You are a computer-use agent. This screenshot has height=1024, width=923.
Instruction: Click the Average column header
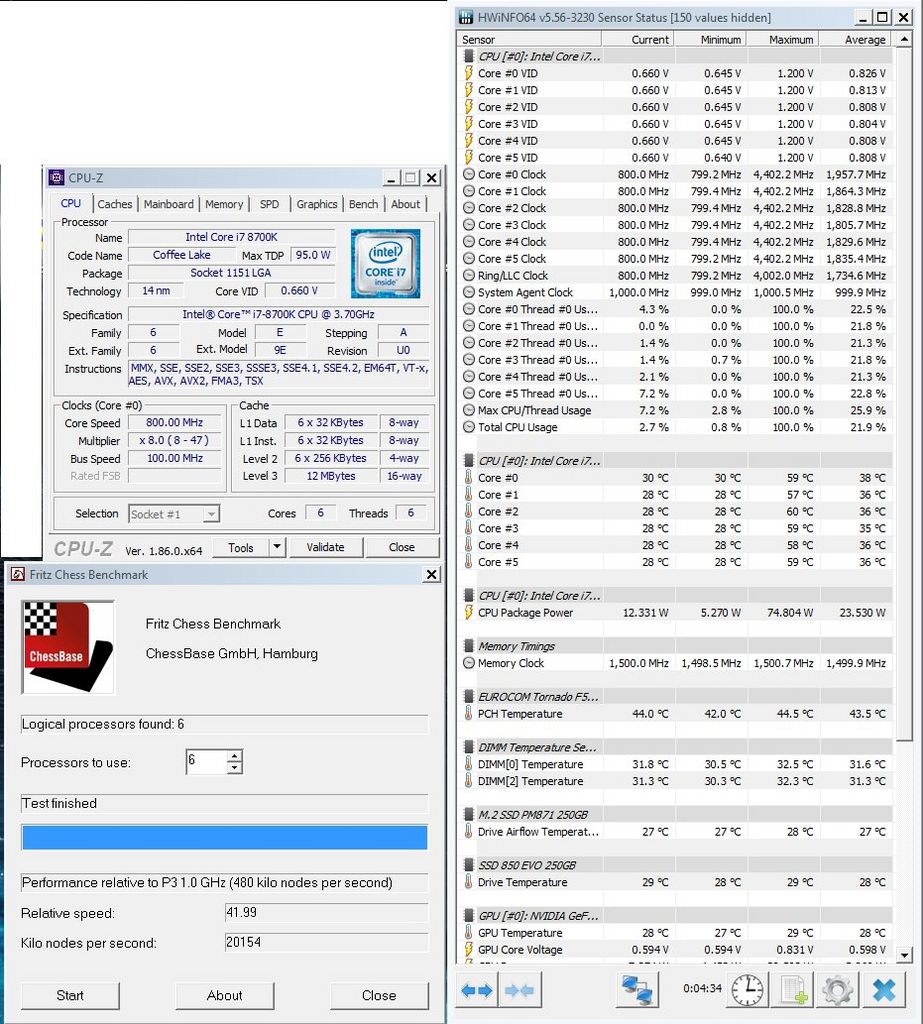[855, 39]
